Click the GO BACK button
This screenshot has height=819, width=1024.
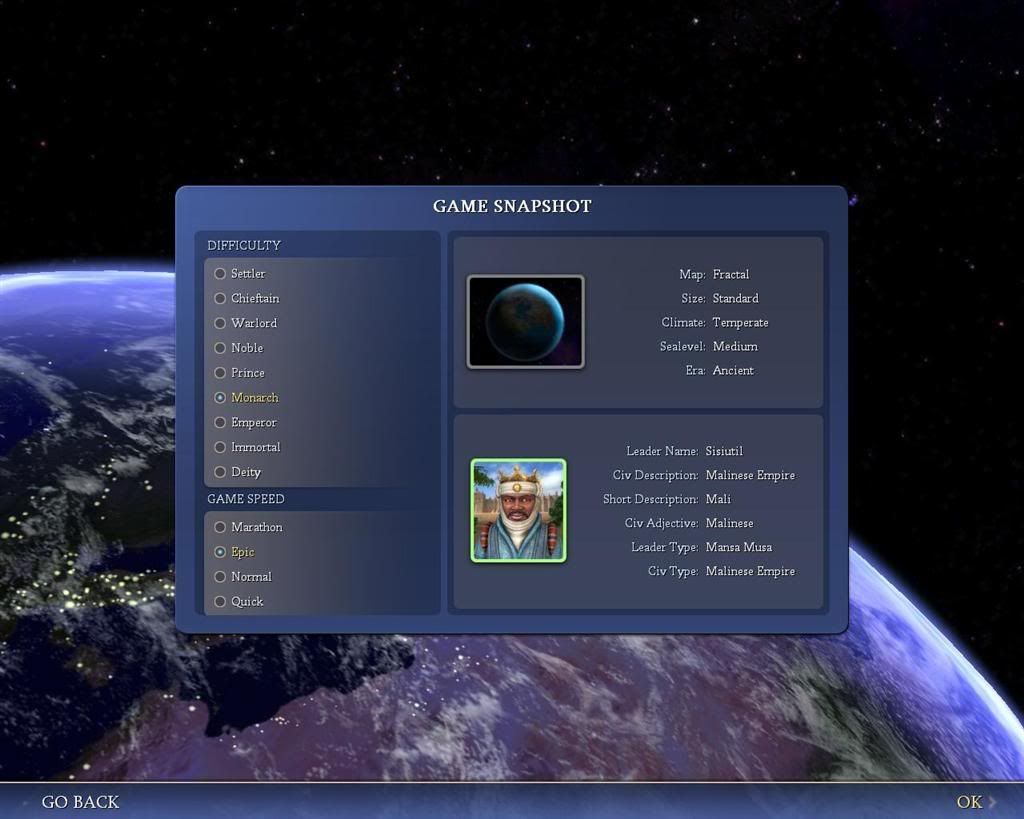(x=80, y=802)
